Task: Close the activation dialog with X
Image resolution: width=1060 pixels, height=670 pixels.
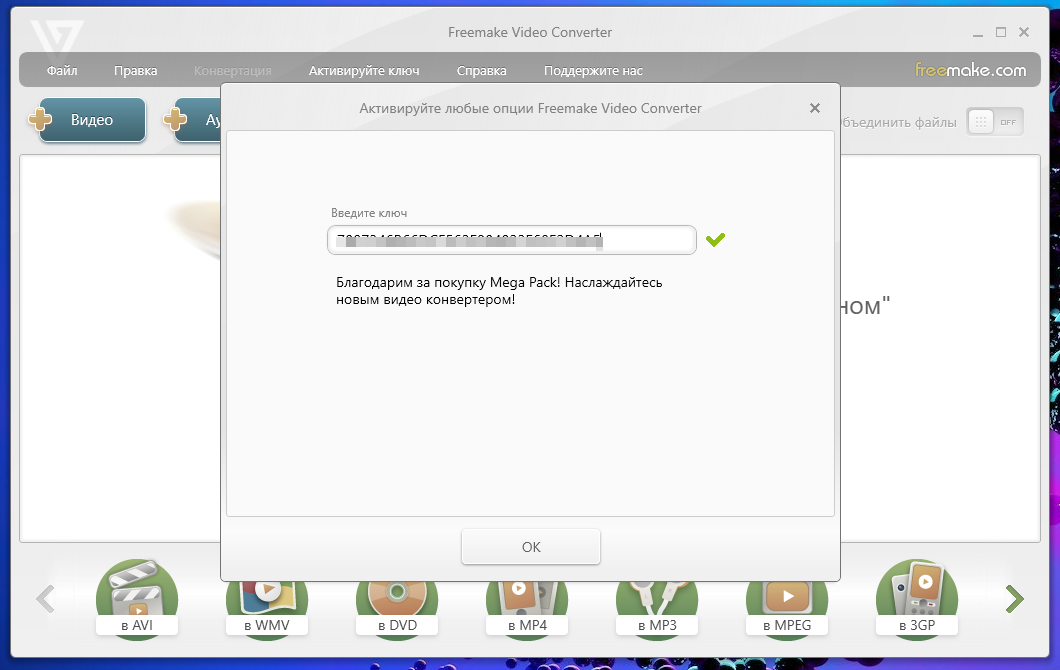Action: [815, 108]
